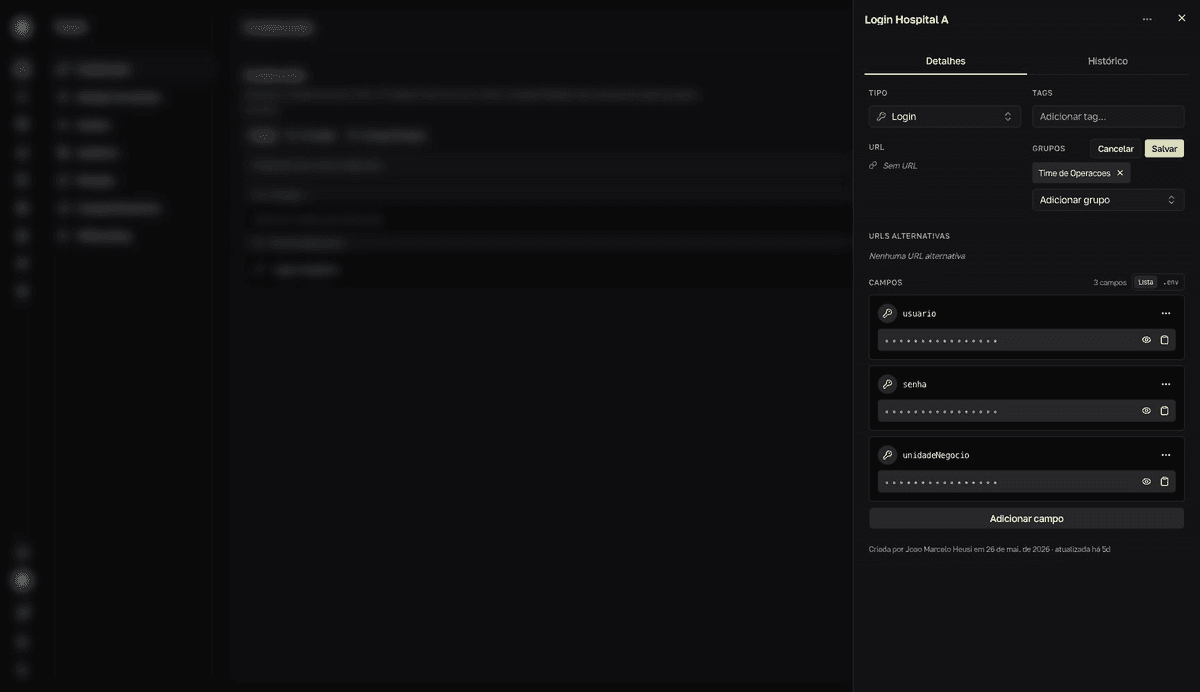
Task: Click the unidadeNegocio field name
Action: tap(936, 456)
